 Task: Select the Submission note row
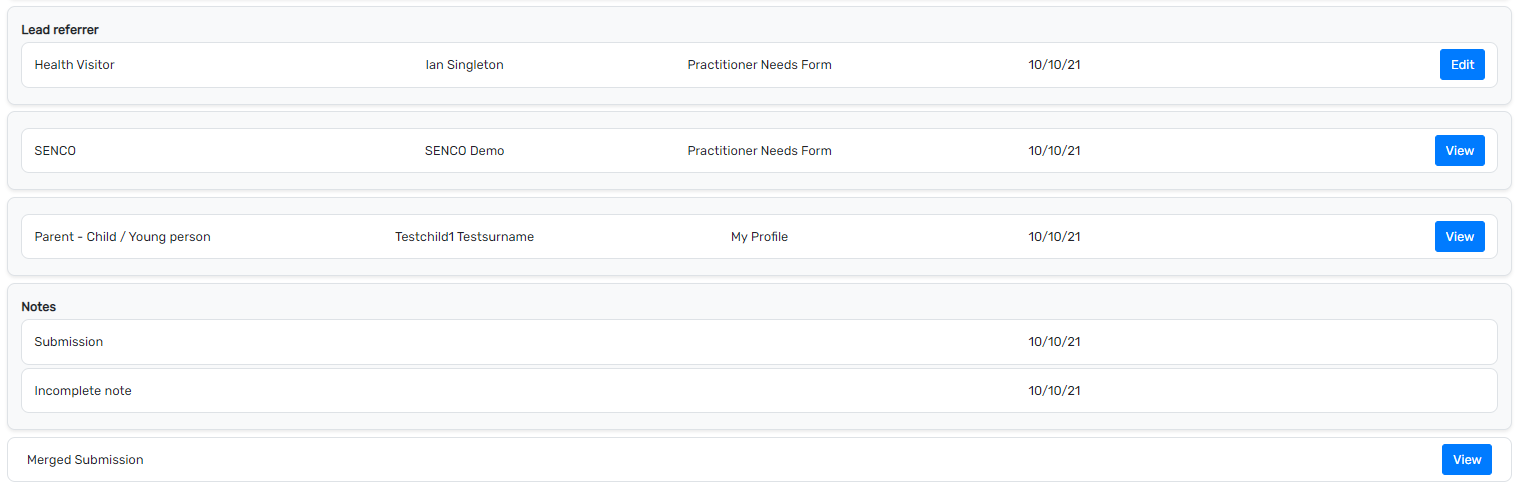pos(69,342)
